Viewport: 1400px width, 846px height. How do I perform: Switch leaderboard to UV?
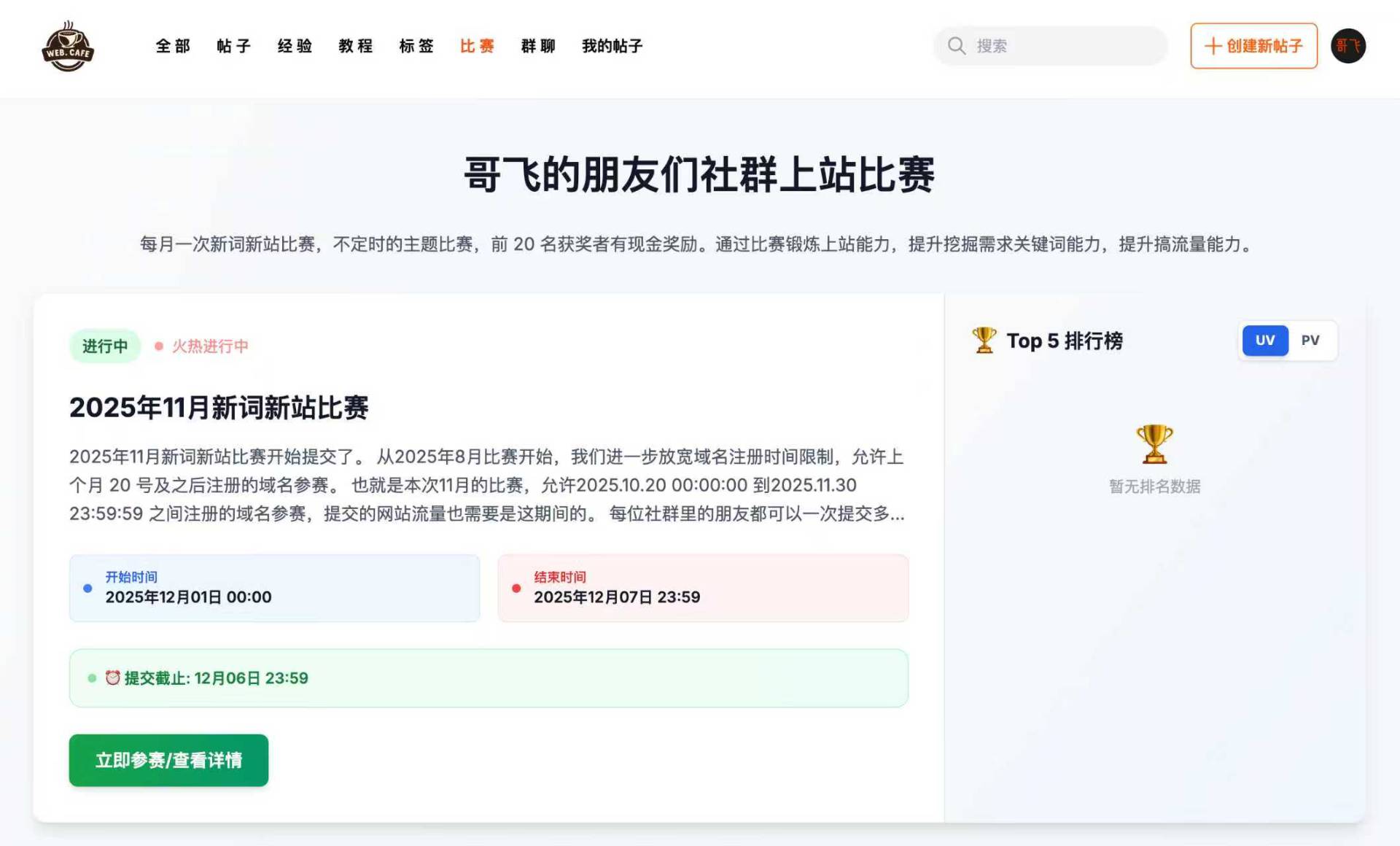tap(1265, 341)
